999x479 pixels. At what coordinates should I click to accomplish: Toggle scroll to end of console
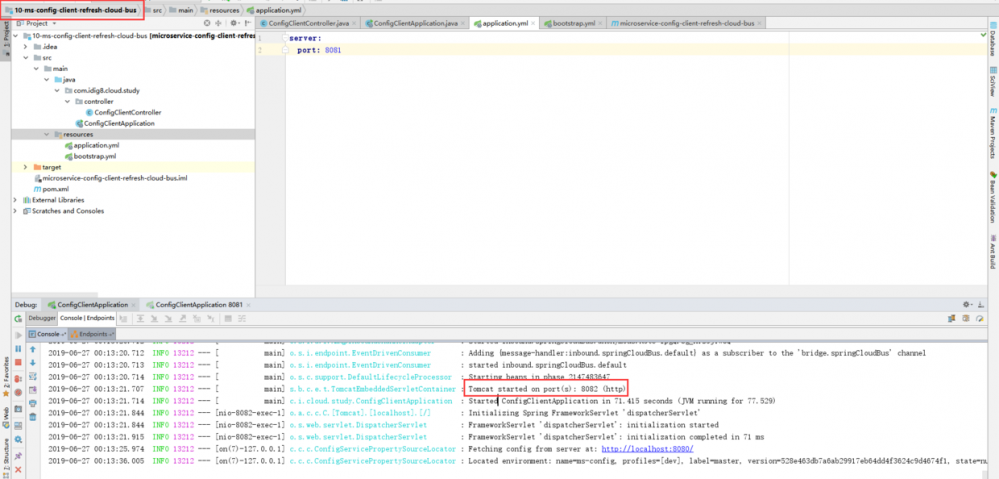pyautogui.click(x=32, y=389)
